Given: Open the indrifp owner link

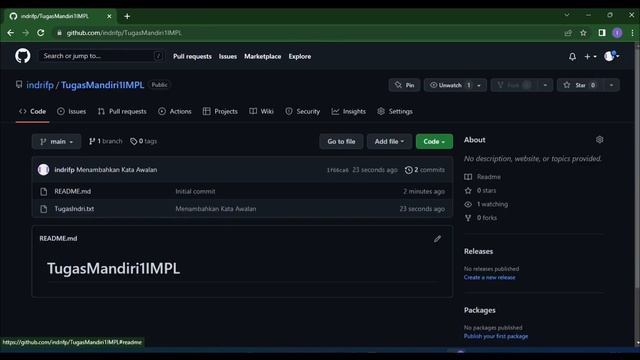Looking at the screenshot, I should click(x=40, y=85).
